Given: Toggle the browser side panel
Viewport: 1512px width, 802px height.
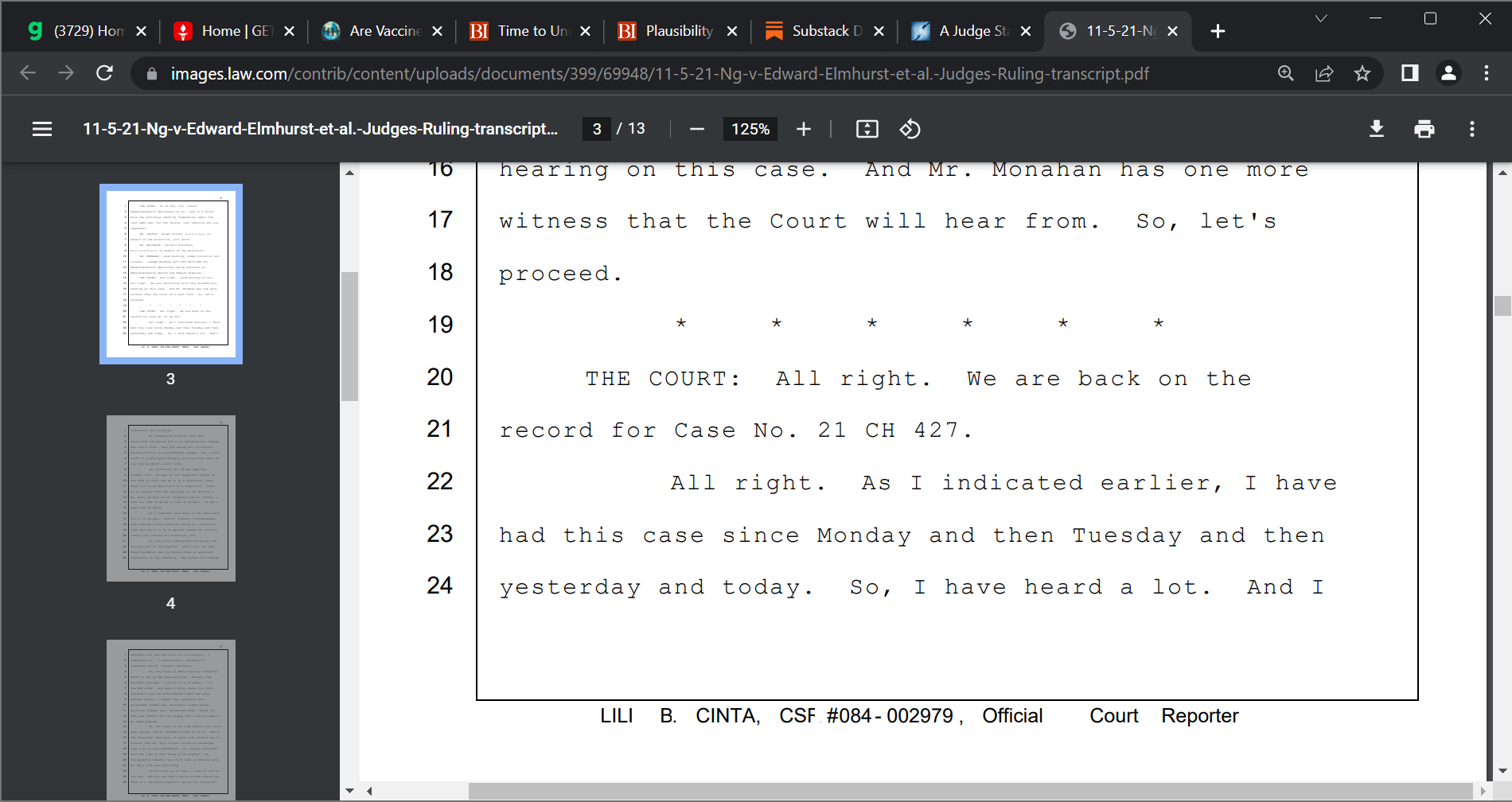Looking at the screenshot, I should (1409, 74).
